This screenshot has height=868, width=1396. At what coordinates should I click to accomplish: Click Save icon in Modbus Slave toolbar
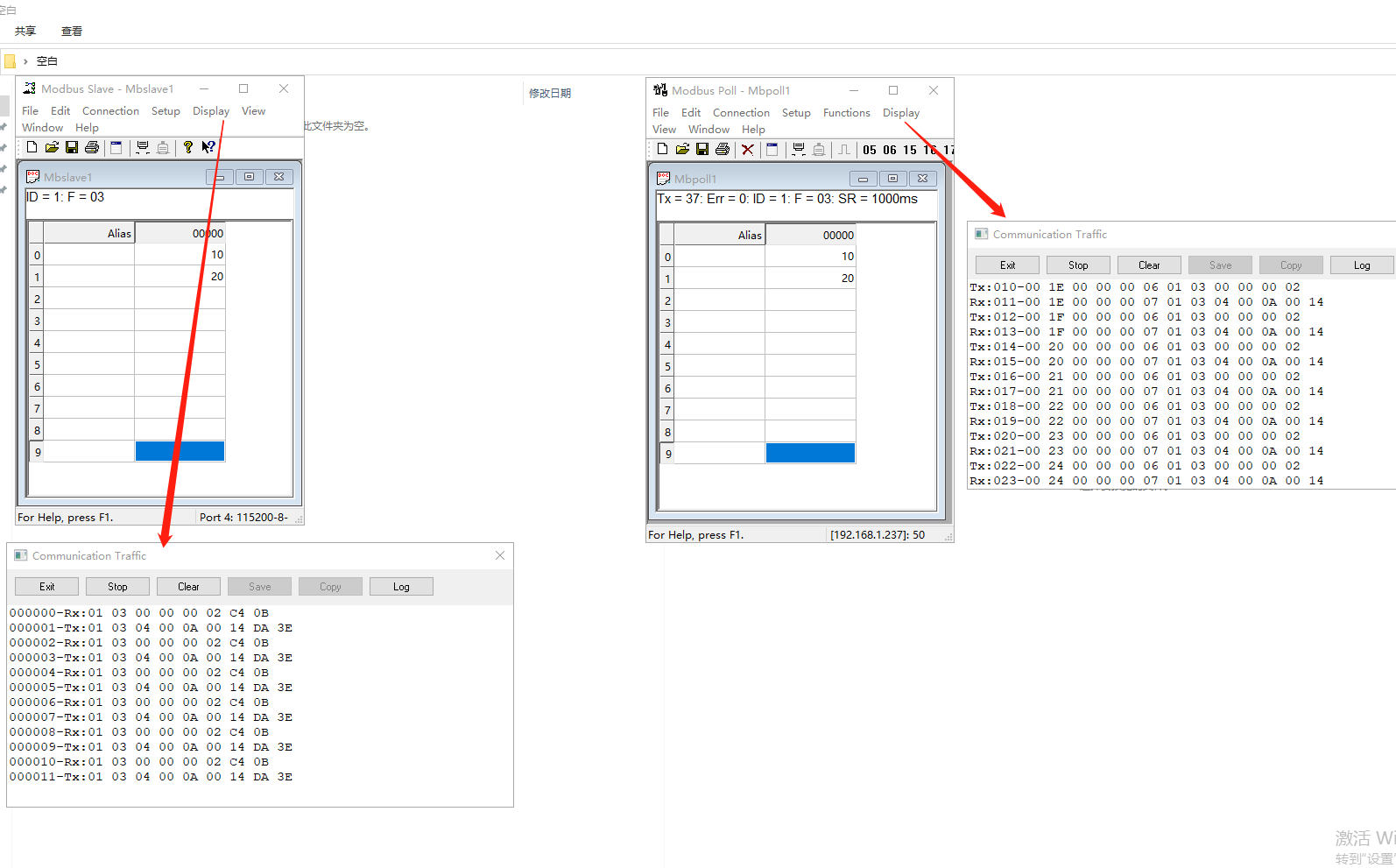tap(72, 147)
